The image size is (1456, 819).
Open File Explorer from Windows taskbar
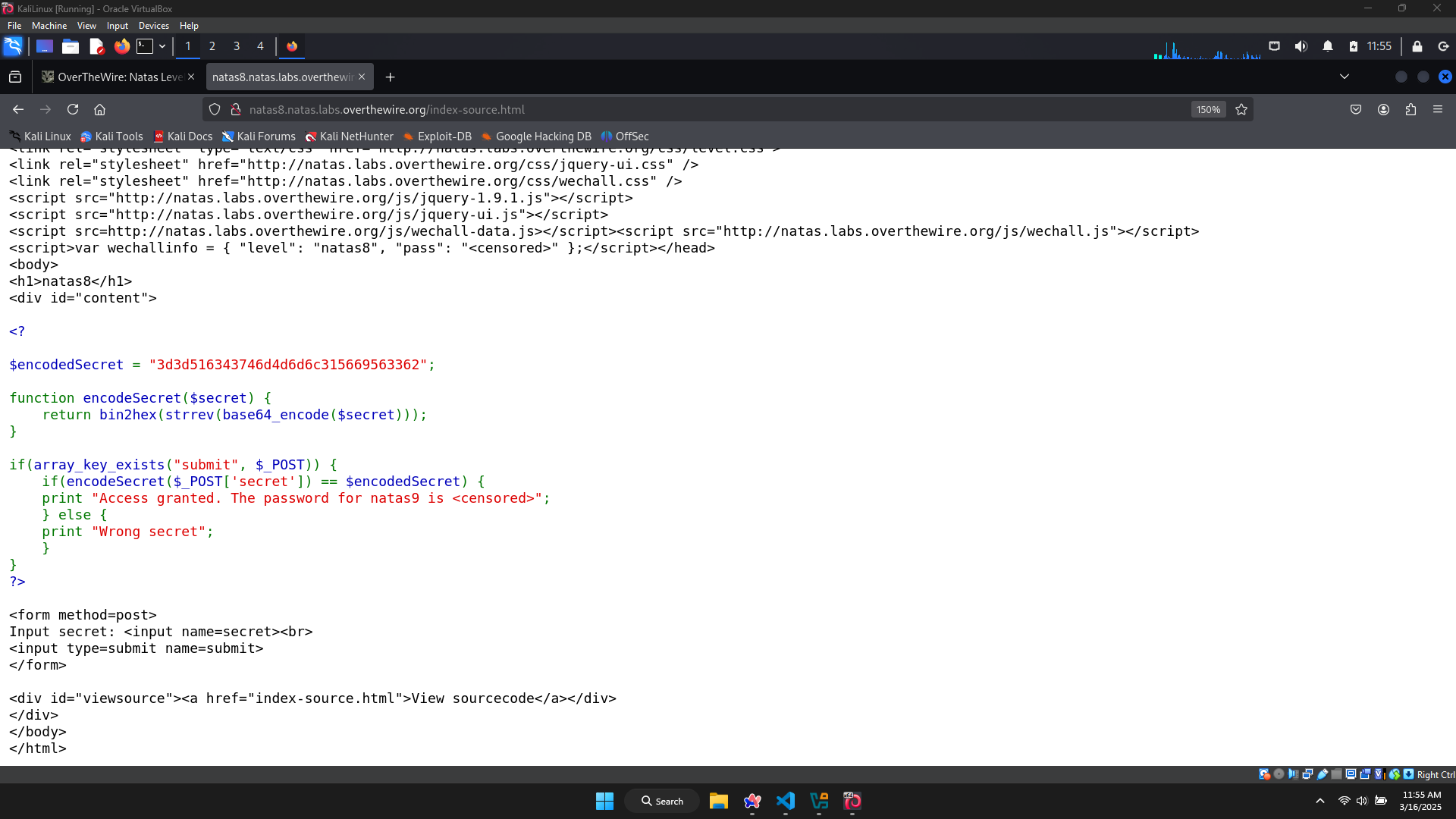coord(719,801)
